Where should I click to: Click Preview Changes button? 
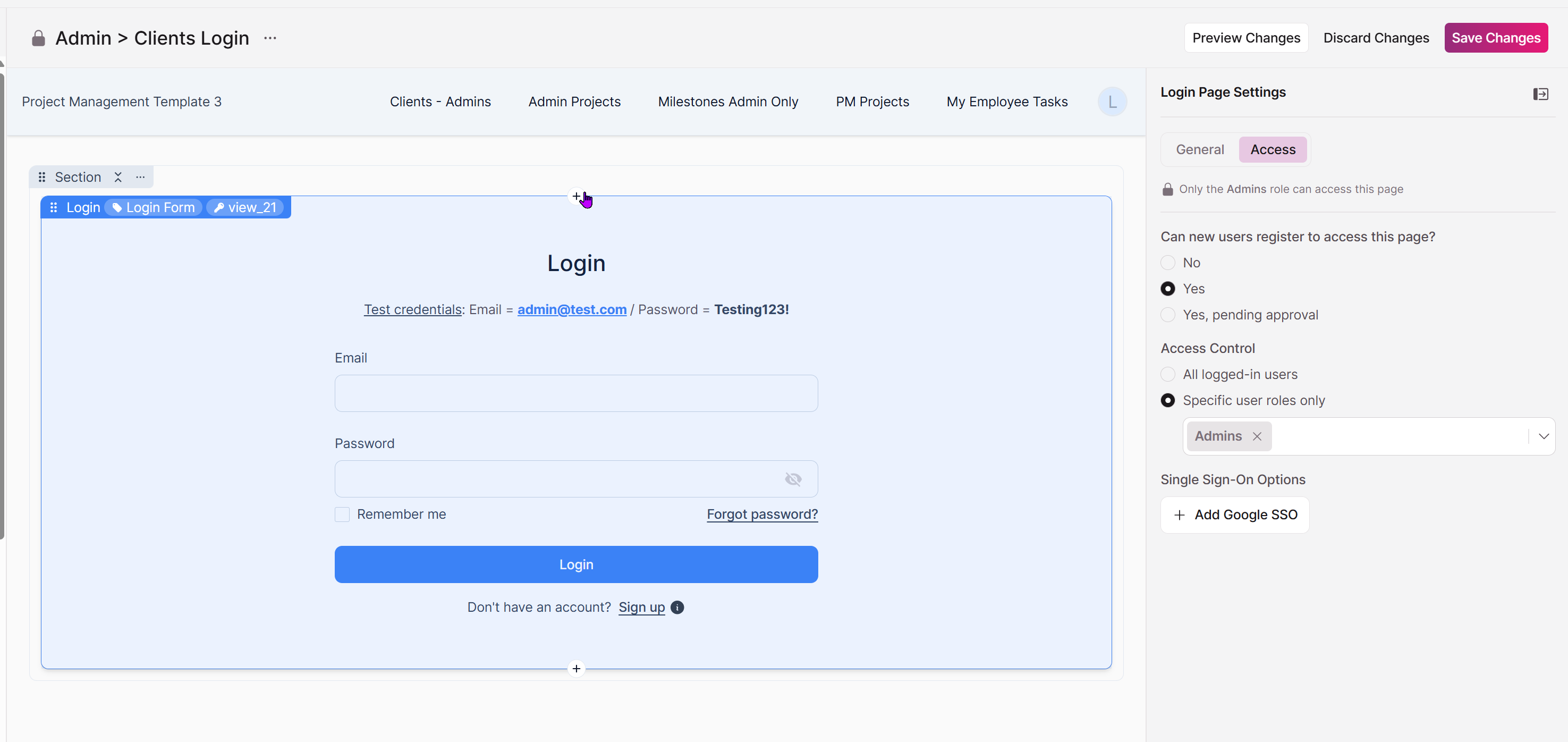tap(1246, 38)
